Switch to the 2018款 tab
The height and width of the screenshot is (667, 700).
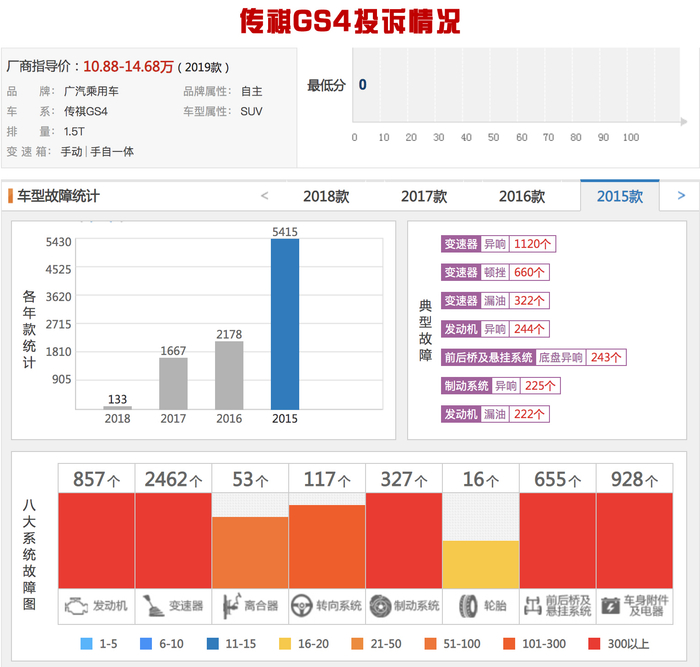pyautogui.click(x=326, y=196)
